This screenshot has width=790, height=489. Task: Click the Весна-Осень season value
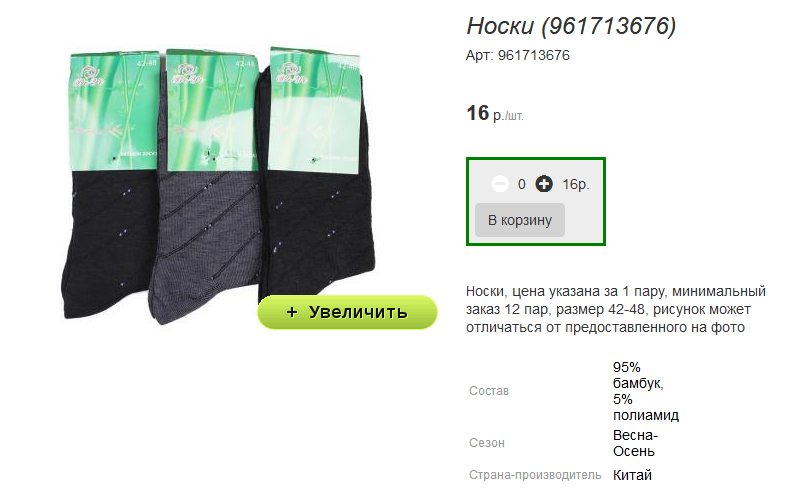pyautogui.click(x=635, y=443)
